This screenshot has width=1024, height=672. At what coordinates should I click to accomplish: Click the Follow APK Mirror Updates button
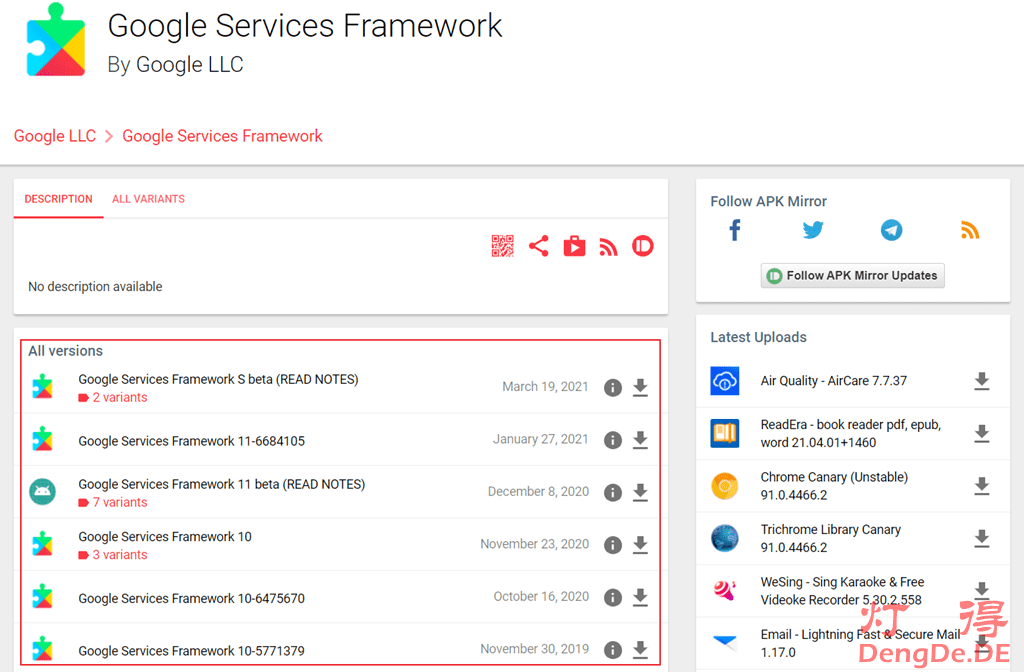[852, 275]
